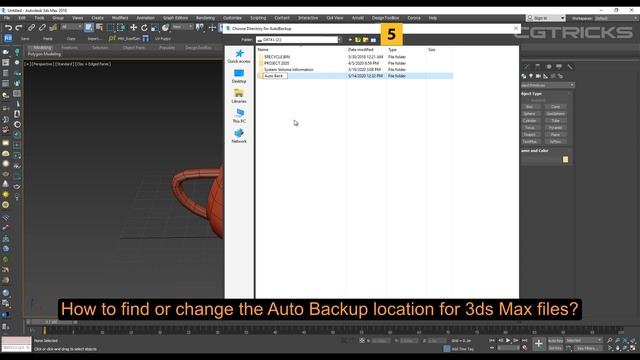Switch to the Modeling ribbon tab
Image resolution: width=640 pixels, height=360 pixels.
[x=42, y=48]
